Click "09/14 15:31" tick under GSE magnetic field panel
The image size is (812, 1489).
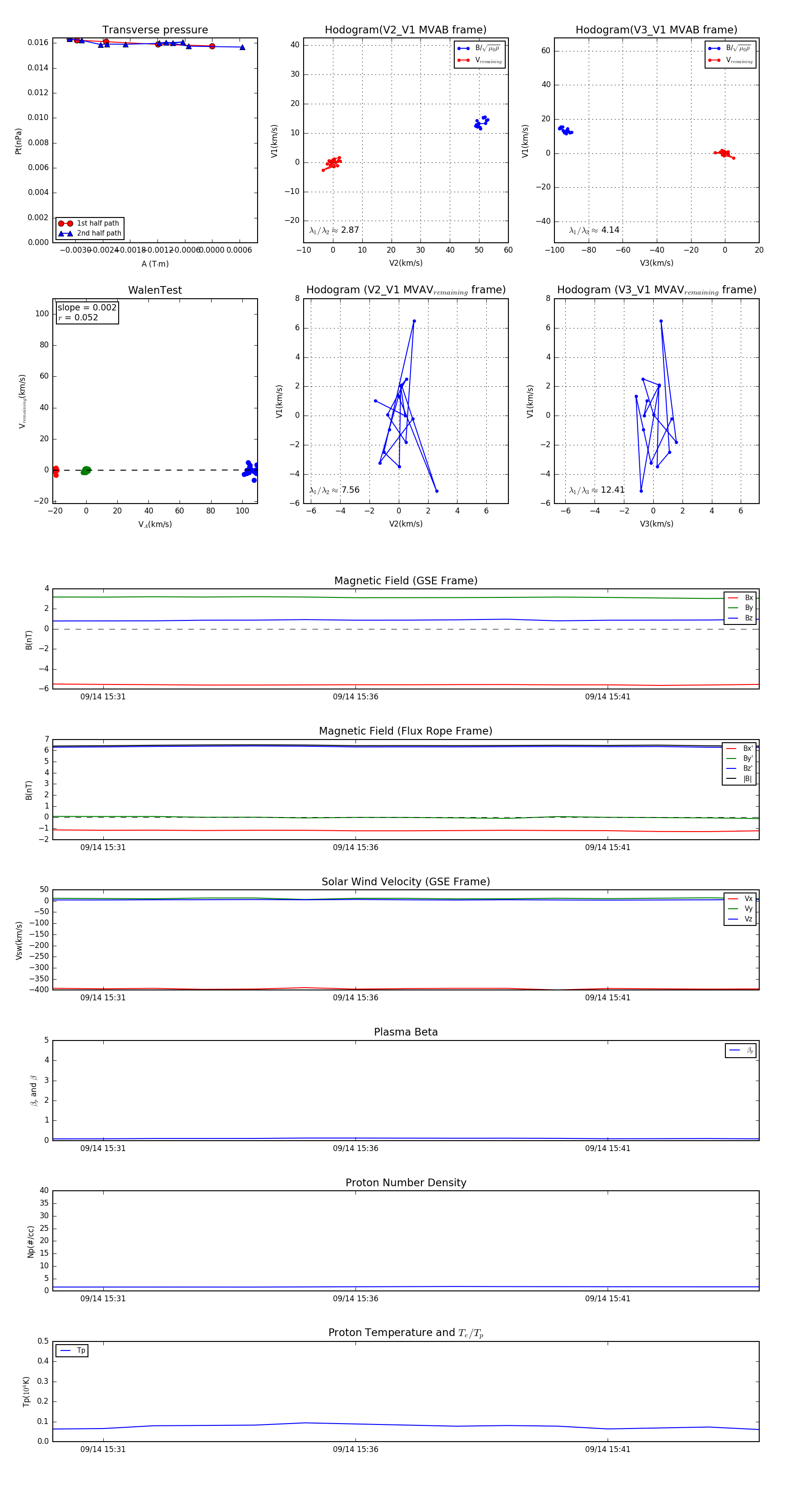103,697
